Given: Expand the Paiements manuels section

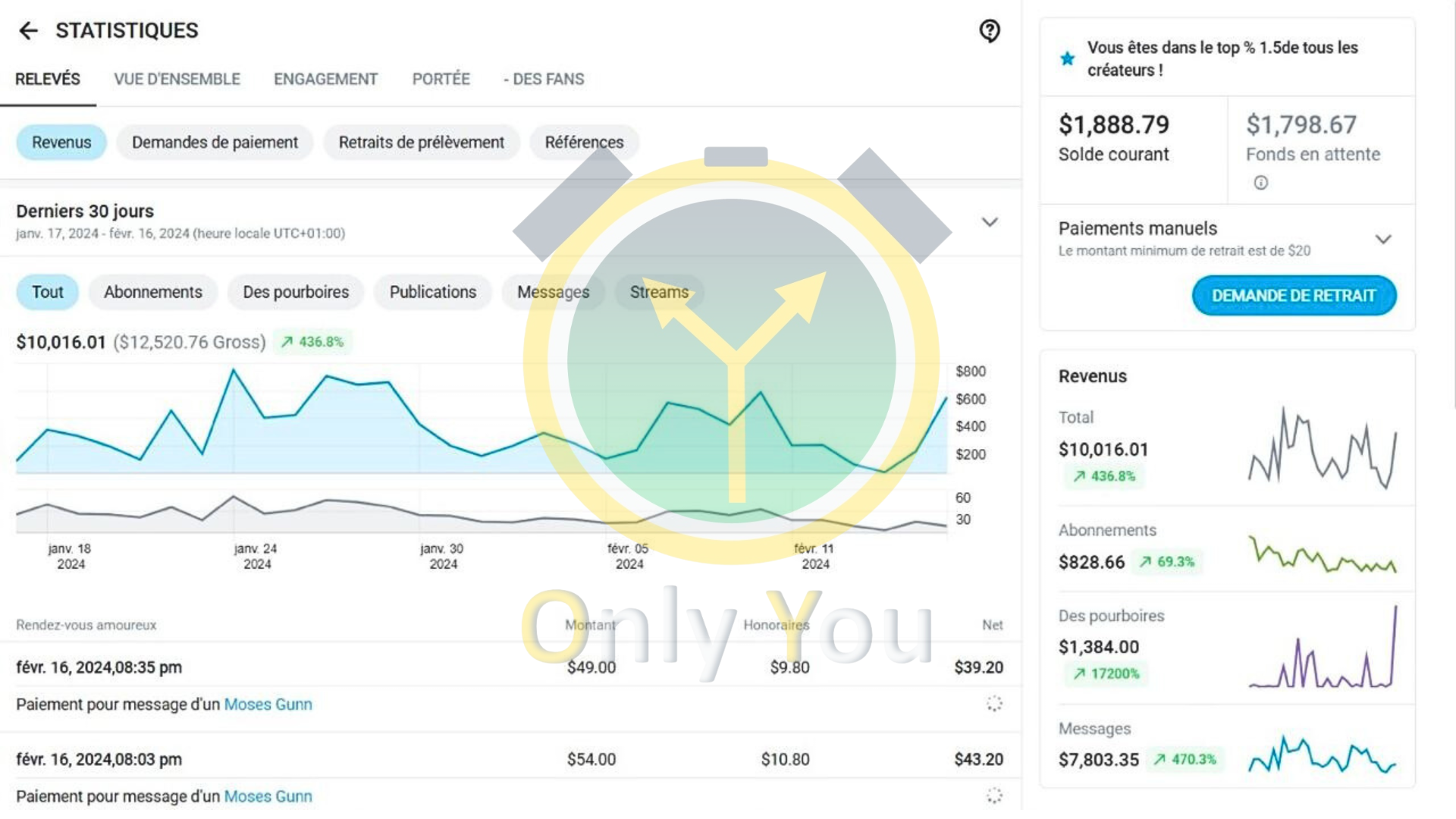Looking at the screenshot, I should (1383, 240).
